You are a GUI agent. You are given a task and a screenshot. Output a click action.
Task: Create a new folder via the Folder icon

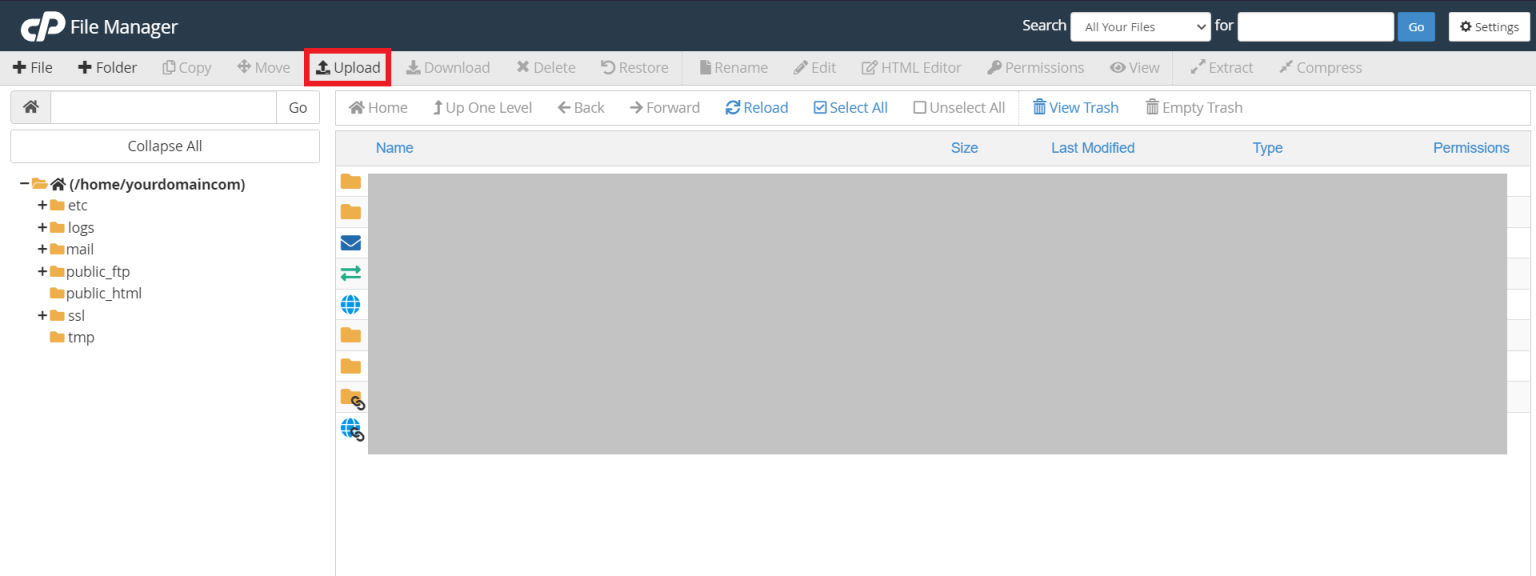click(x=107, y=67)
